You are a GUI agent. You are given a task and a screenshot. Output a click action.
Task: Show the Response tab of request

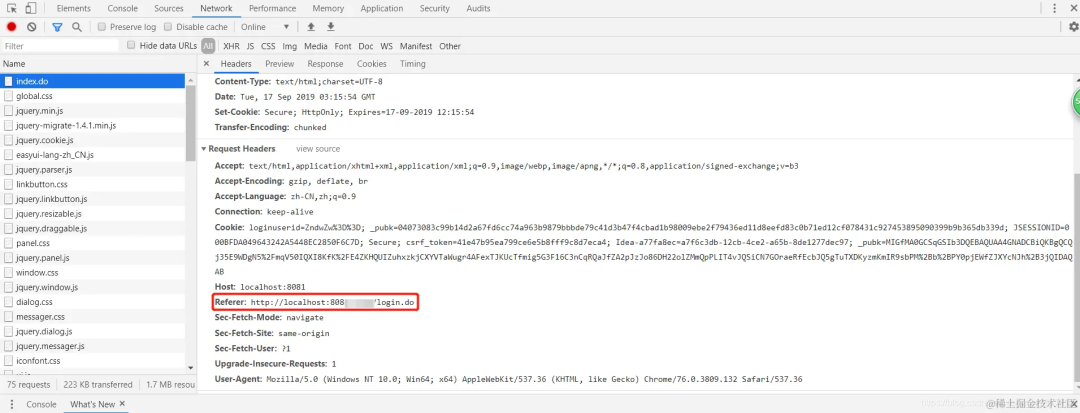(x=325, y=63)
